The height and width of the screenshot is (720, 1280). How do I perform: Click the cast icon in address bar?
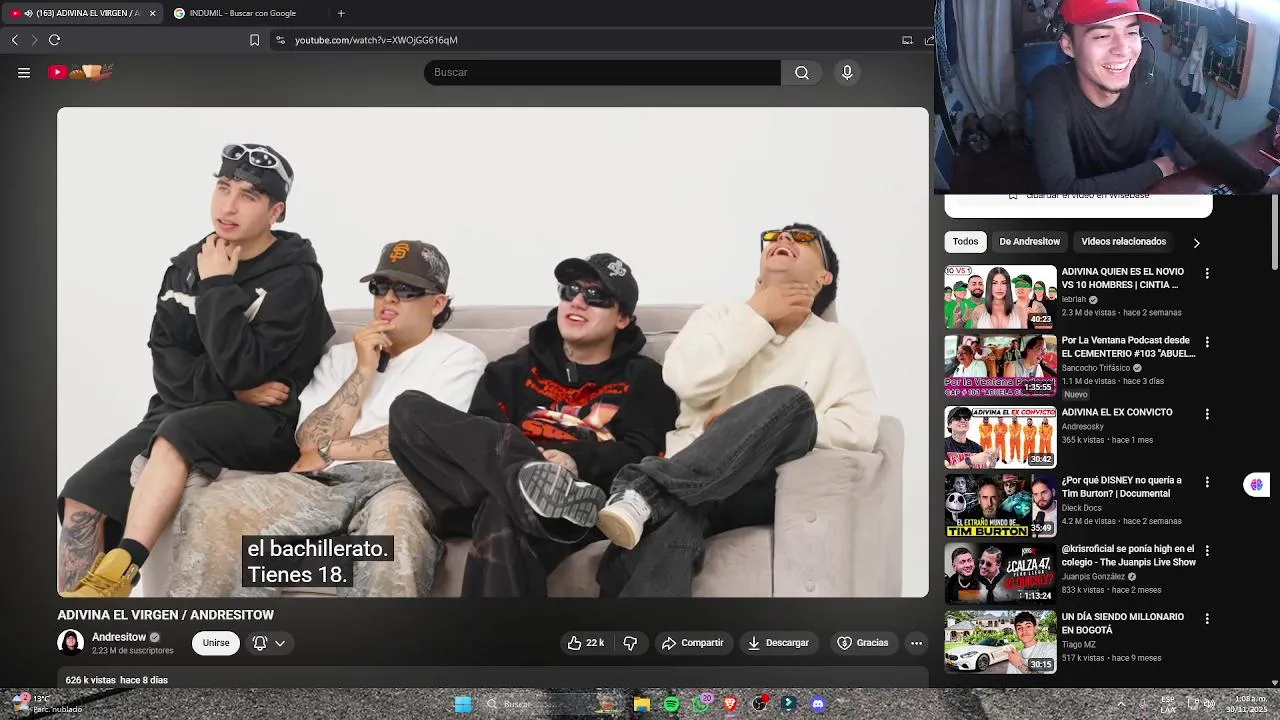pyautogui.click(x=907, y=40)
